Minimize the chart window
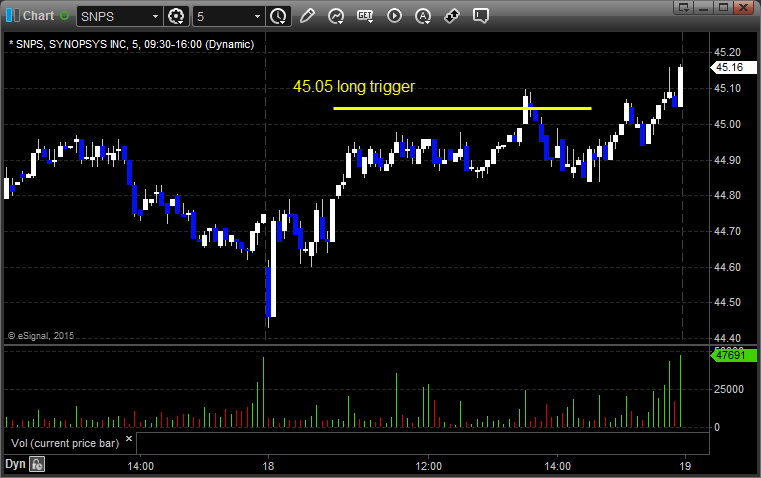The height and width of the screenshot is (478, 761). pyautogui.click(x=704, y=7)
